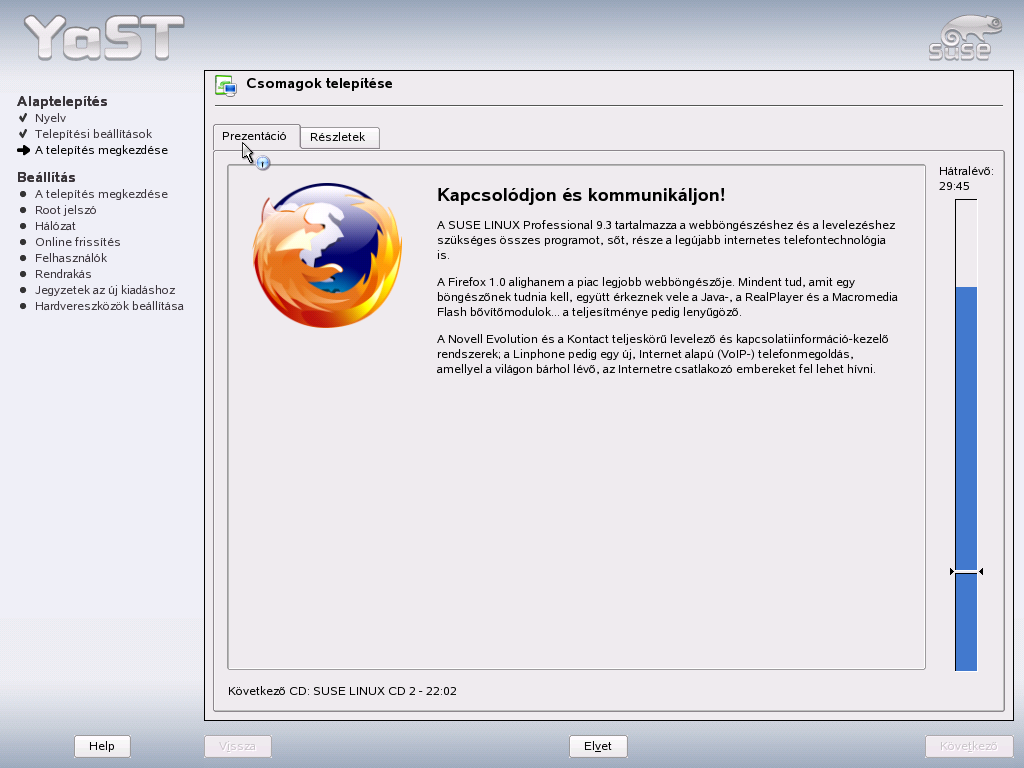Select Telepítési beállítások in sidebar

click(93, 134)
